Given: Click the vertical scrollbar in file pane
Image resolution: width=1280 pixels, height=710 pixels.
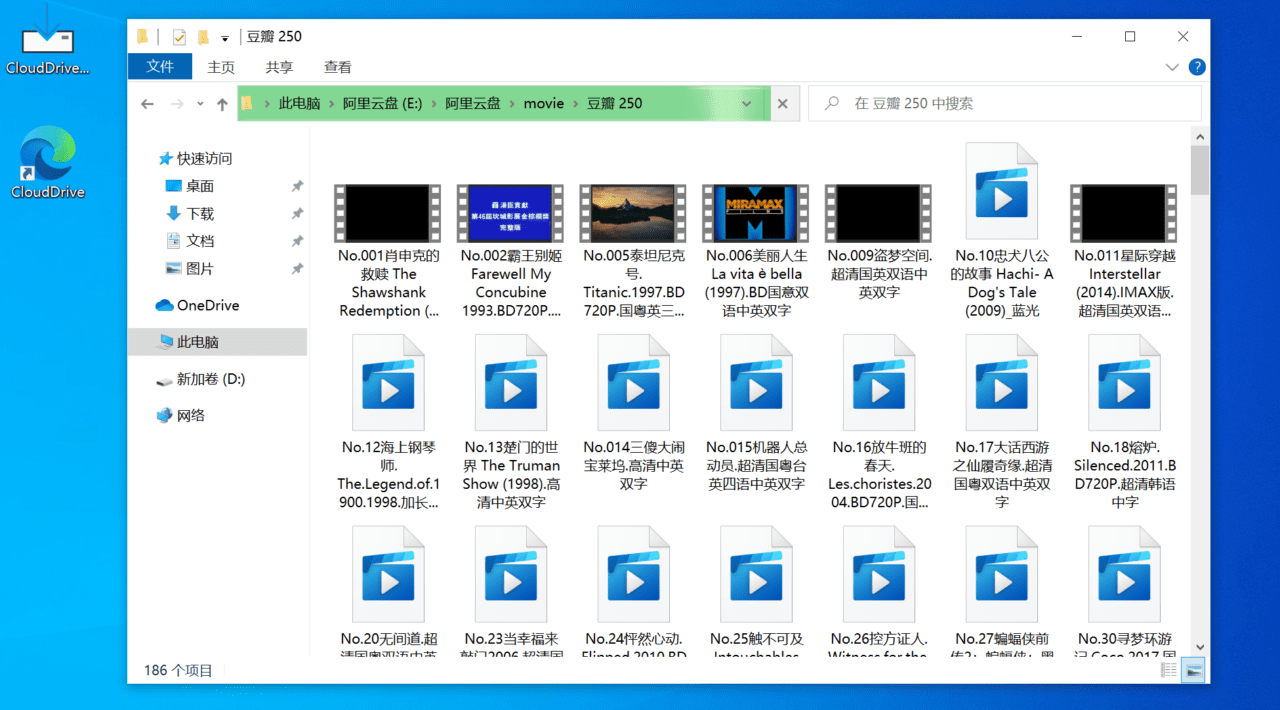Looking at the screenshot, I should [x=1199, y=400].
